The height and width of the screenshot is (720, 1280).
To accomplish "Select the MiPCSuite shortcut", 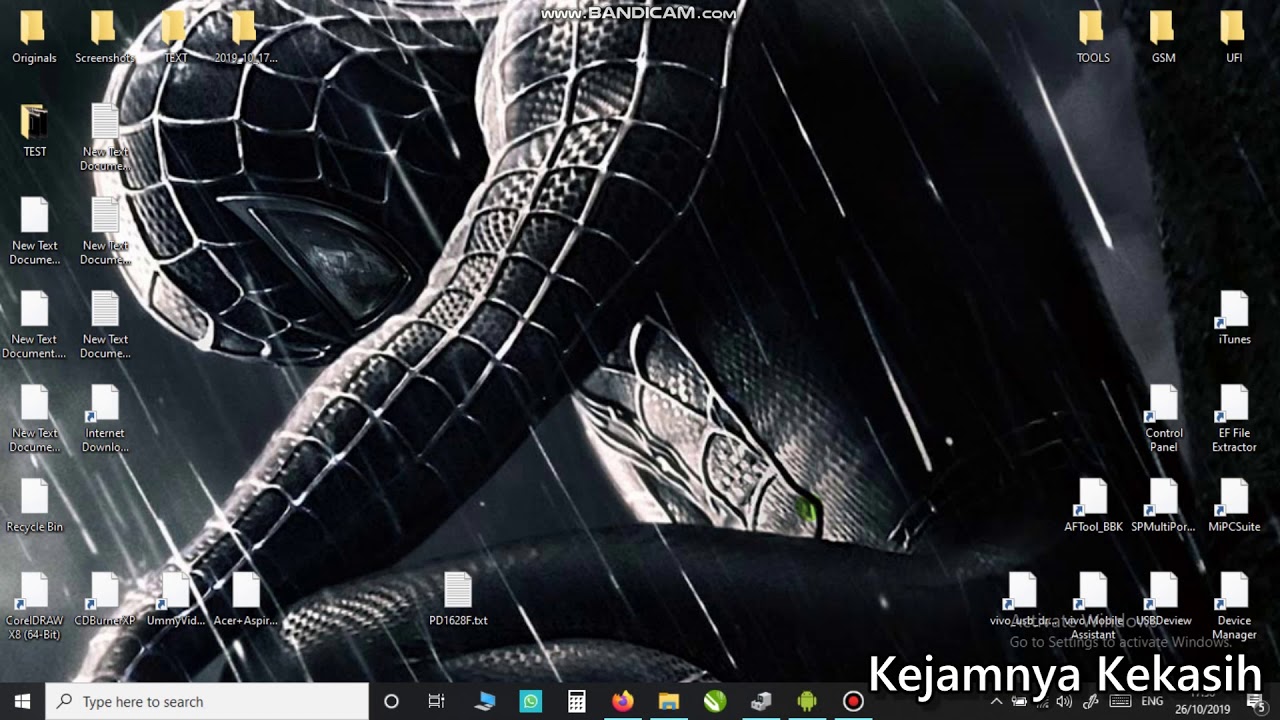I will point(1234,506).
